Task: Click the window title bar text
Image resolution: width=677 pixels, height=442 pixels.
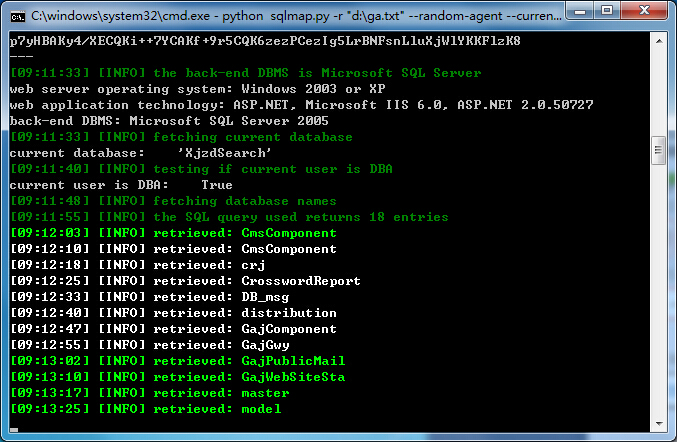Action: click(x=296, y=16)
